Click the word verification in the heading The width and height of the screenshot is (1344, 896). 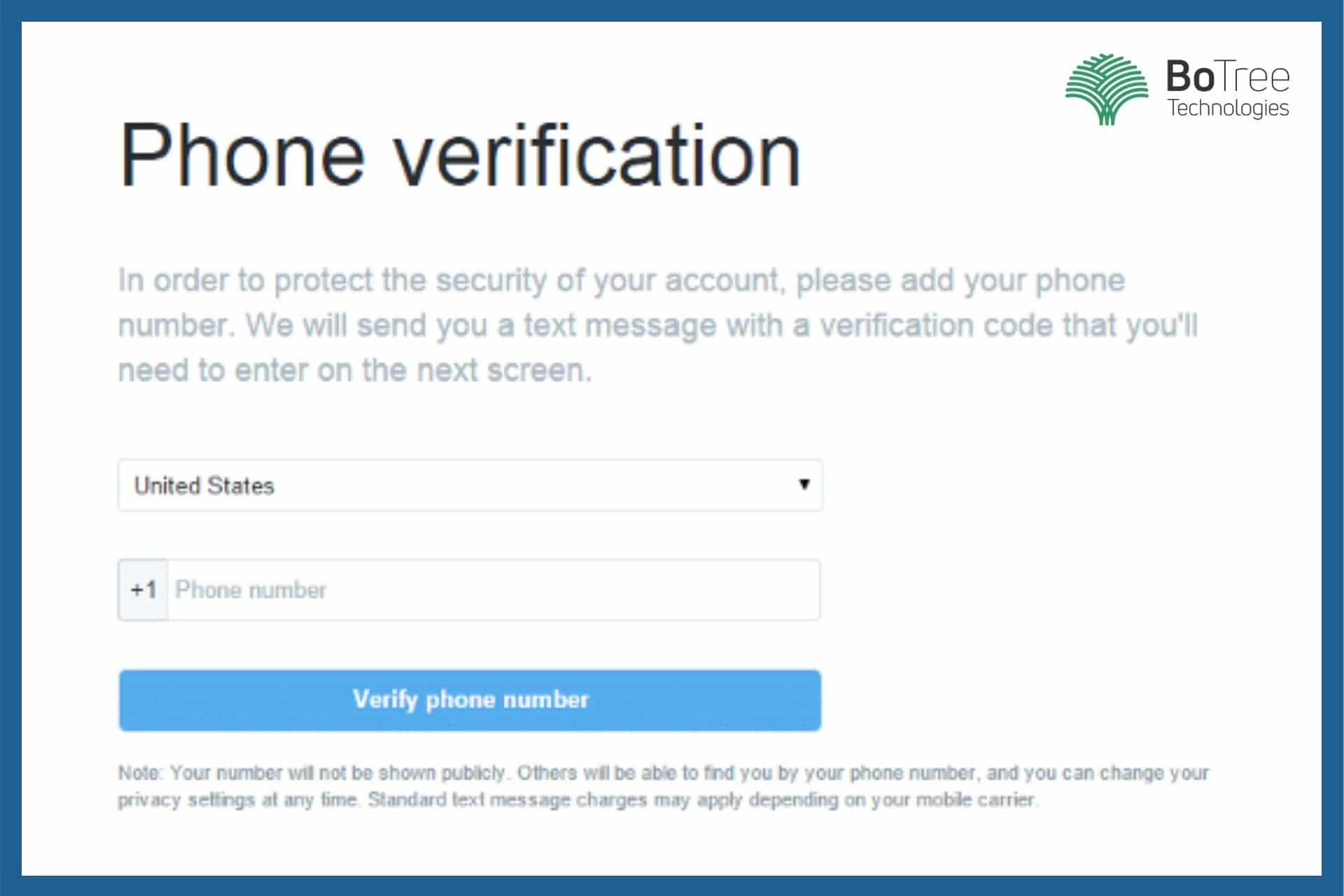click(x=598, y=155)
